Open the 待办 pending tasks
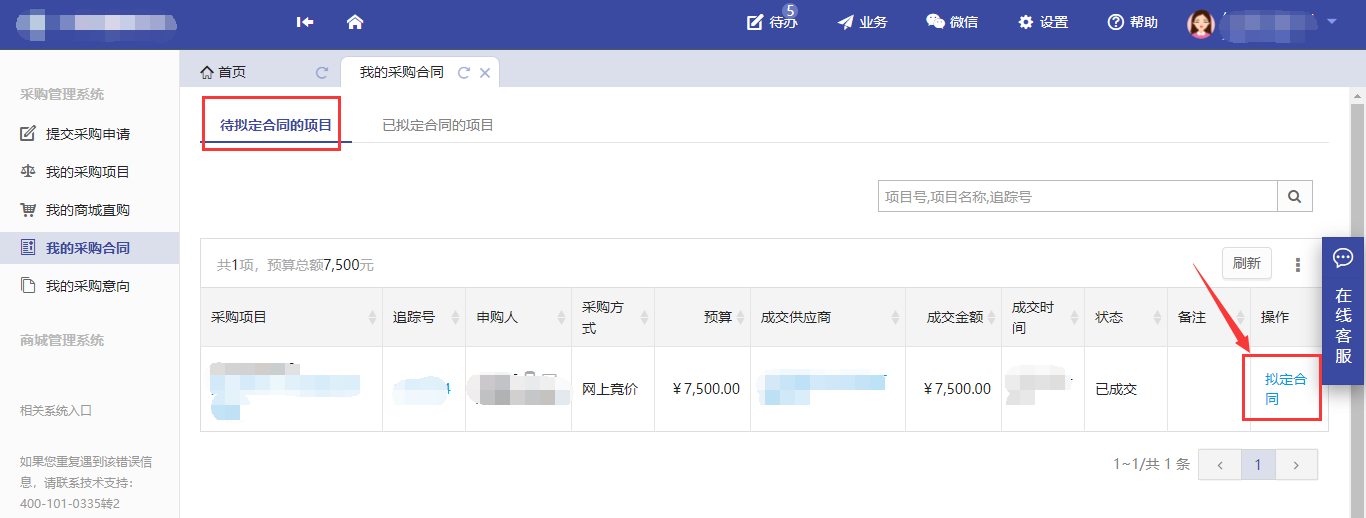 772,22
